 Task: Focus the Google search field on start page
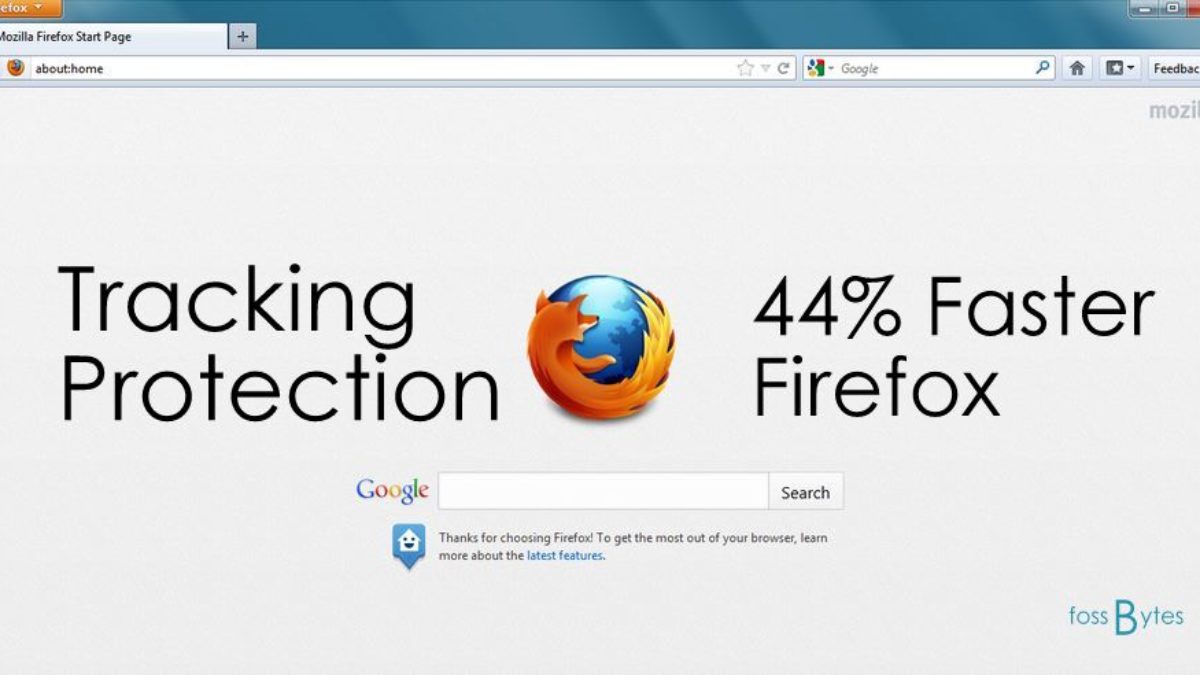(x=603, y=491)
